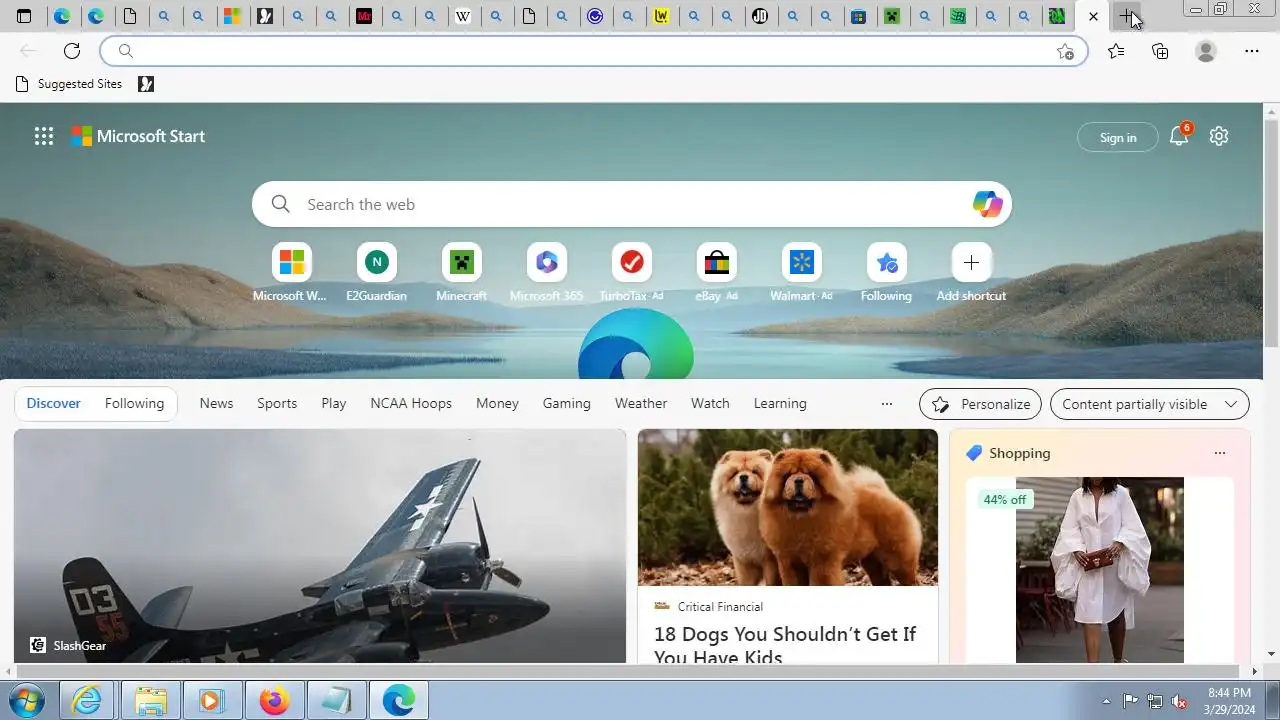
Task: Refresh the current page
Action: click(72, 51)
